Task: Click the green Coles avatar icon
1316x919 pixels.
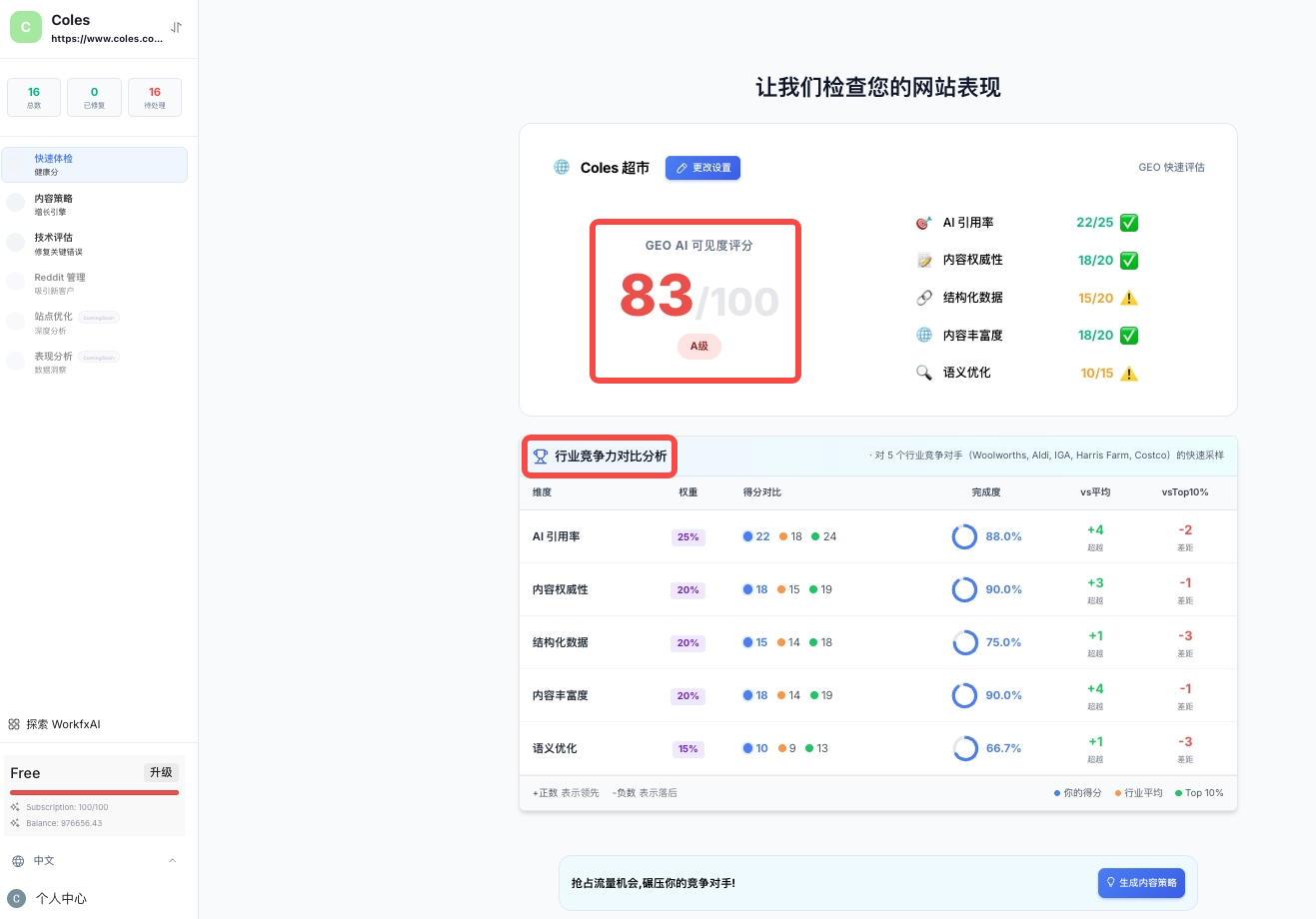Action: tap(26, 28)
